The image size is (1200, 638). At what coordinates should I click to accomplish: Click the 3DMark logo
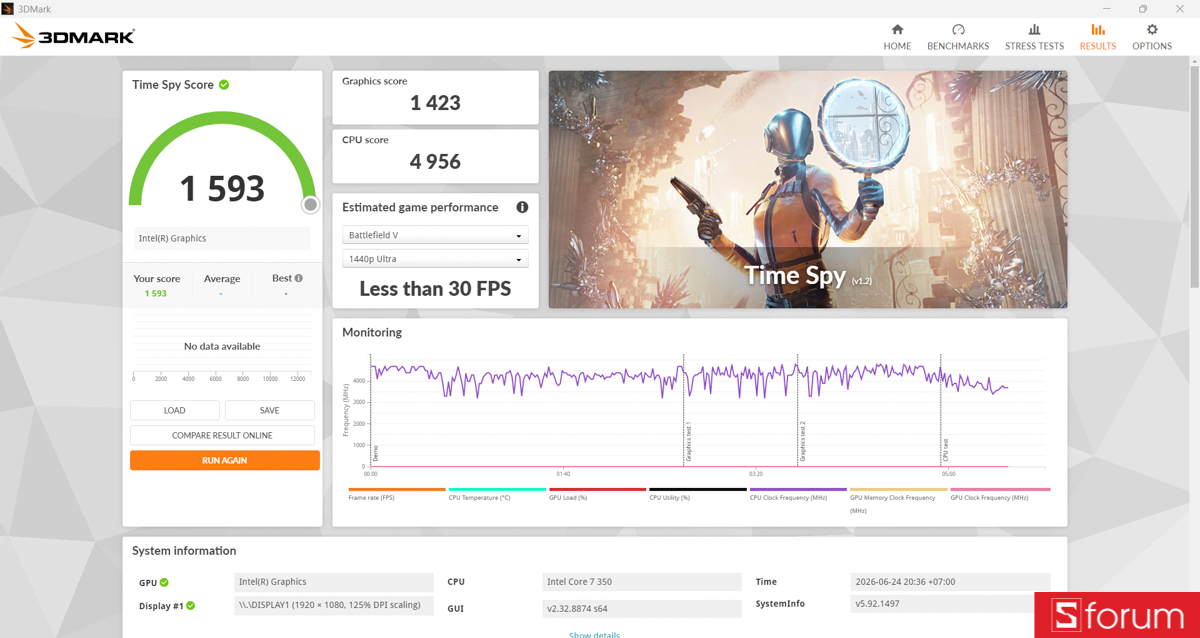pyautogui.click(x=73, y=37)
